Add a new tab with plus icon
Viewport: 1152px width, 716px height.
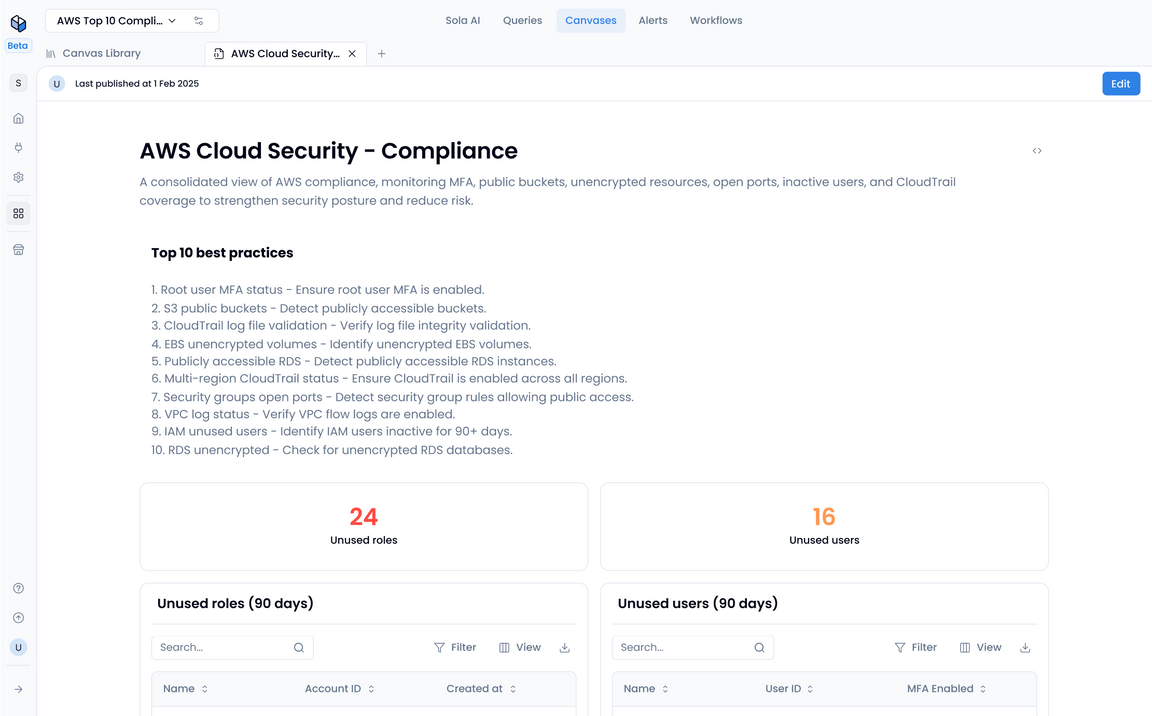coord(381,54)
